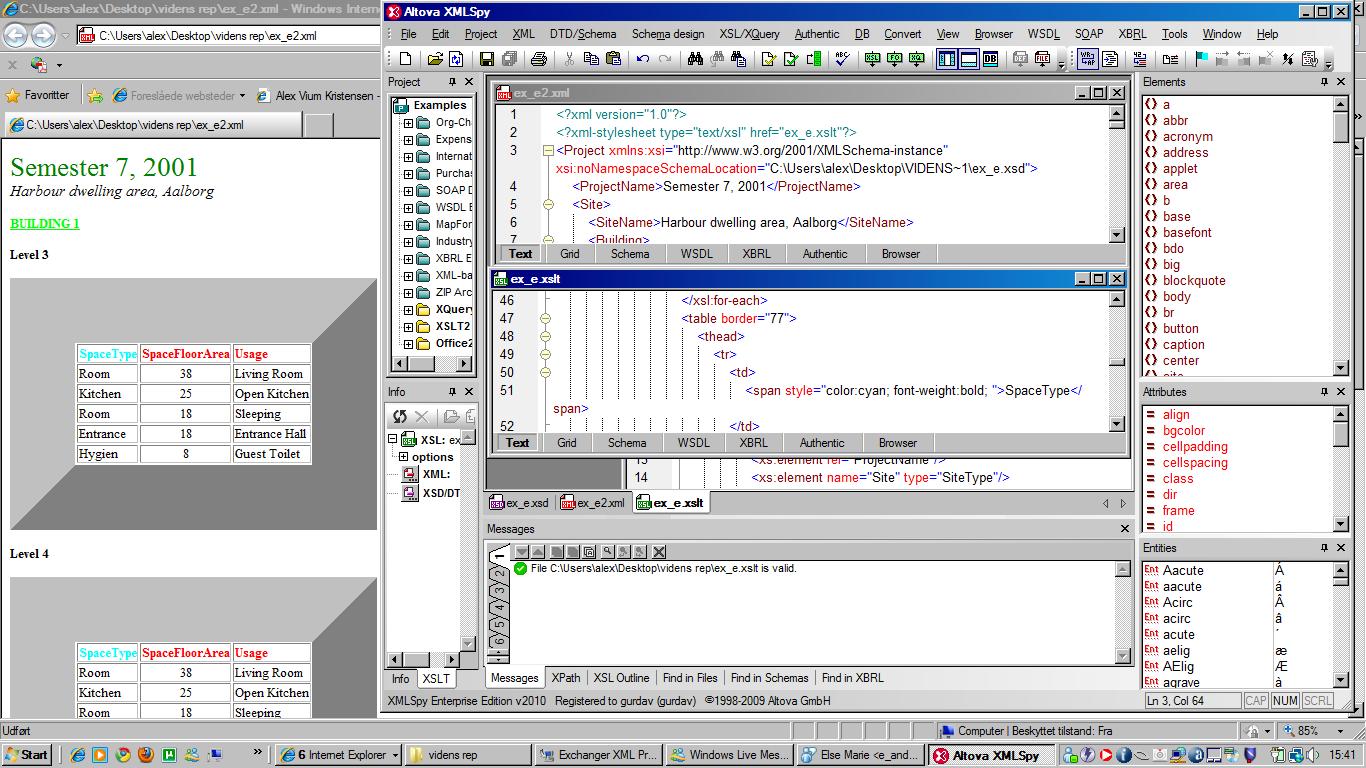This screenshot has height=768, width=1366.
Task: Switch to the ex_e.xsd file tab
Action: click(x=519, y=503)
